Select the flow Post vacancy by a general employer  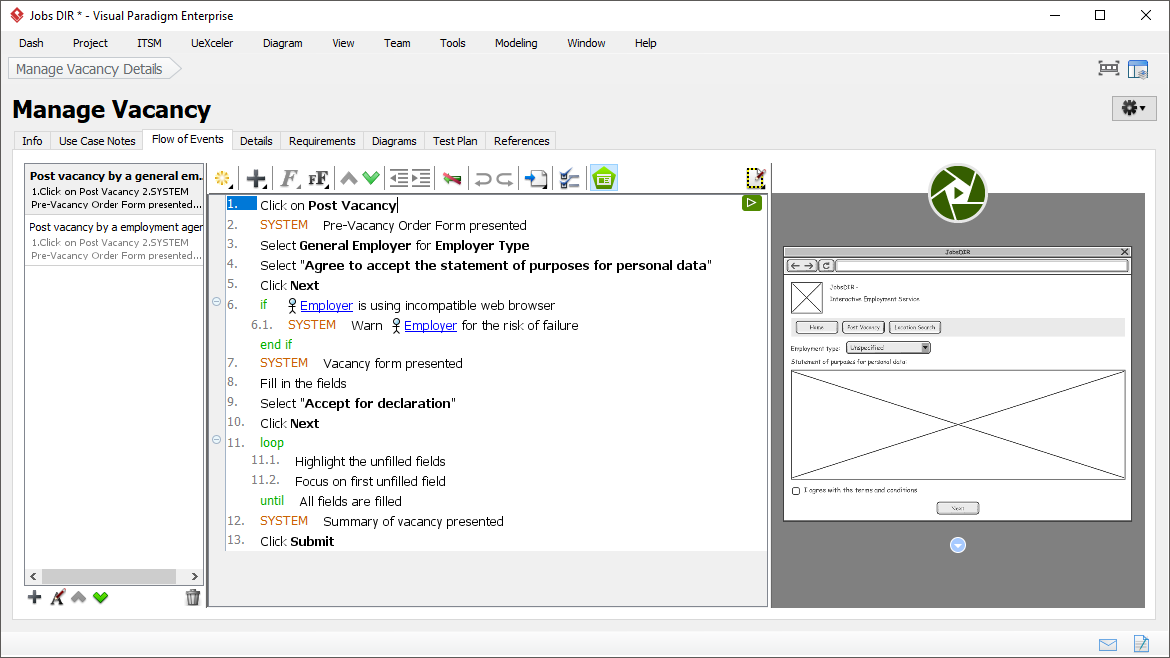[x=114, y=190]
